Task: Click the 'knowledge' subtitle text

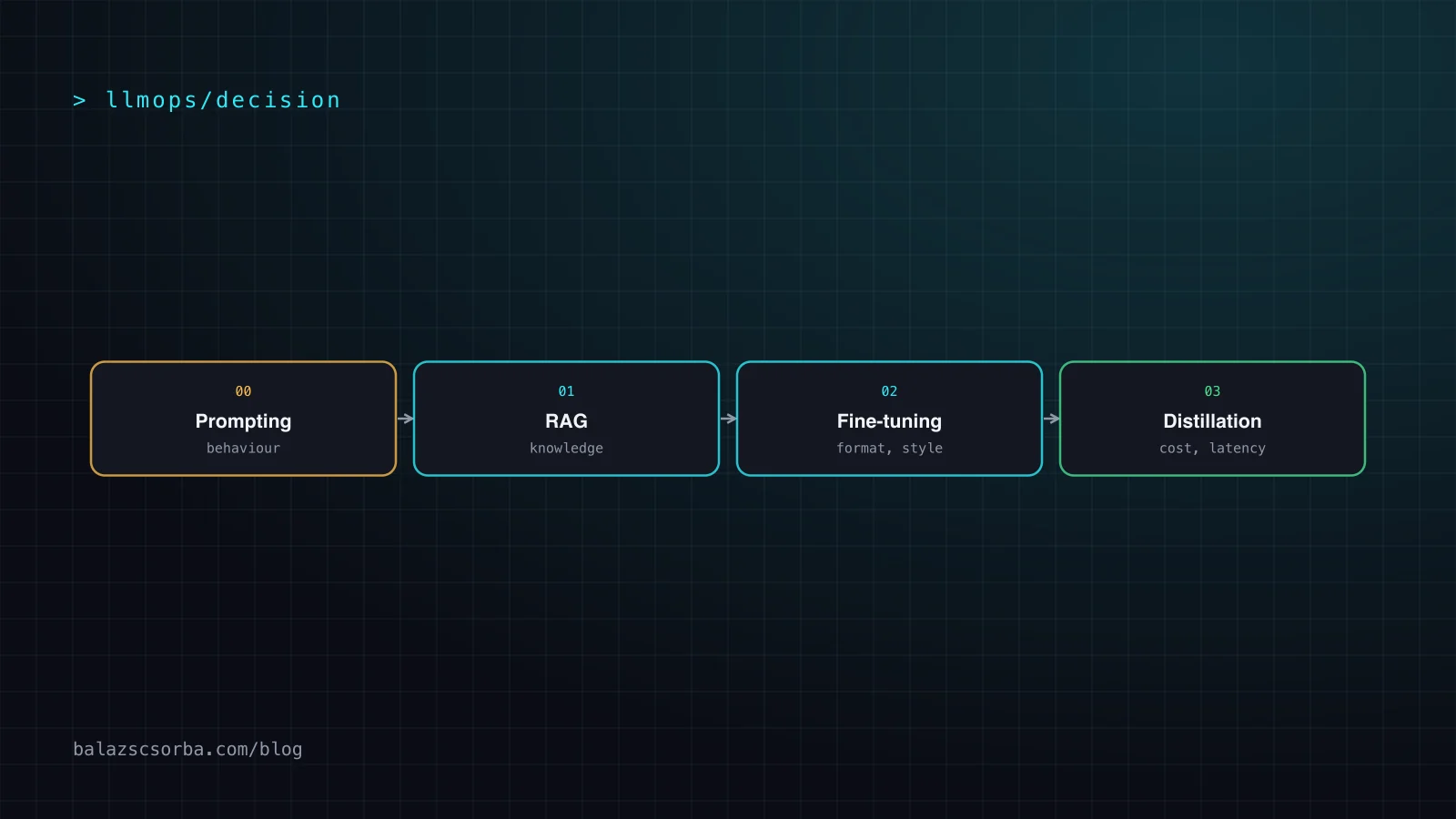Action: click(566, 448)
